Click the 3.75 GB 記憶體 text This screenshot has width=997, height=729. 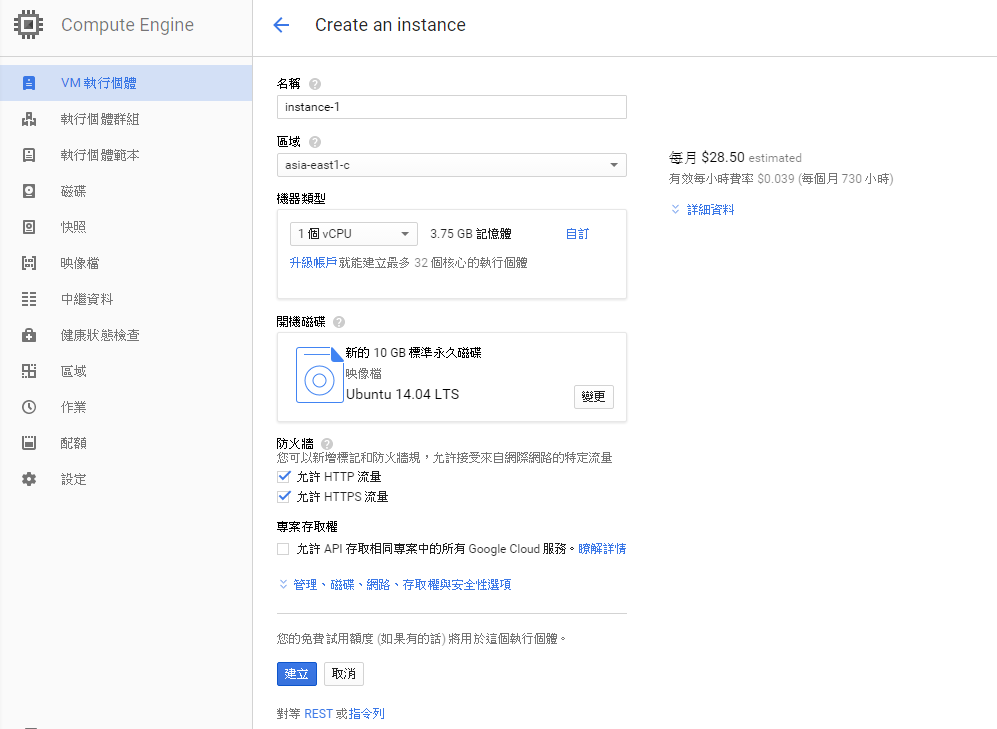point(471,234)
